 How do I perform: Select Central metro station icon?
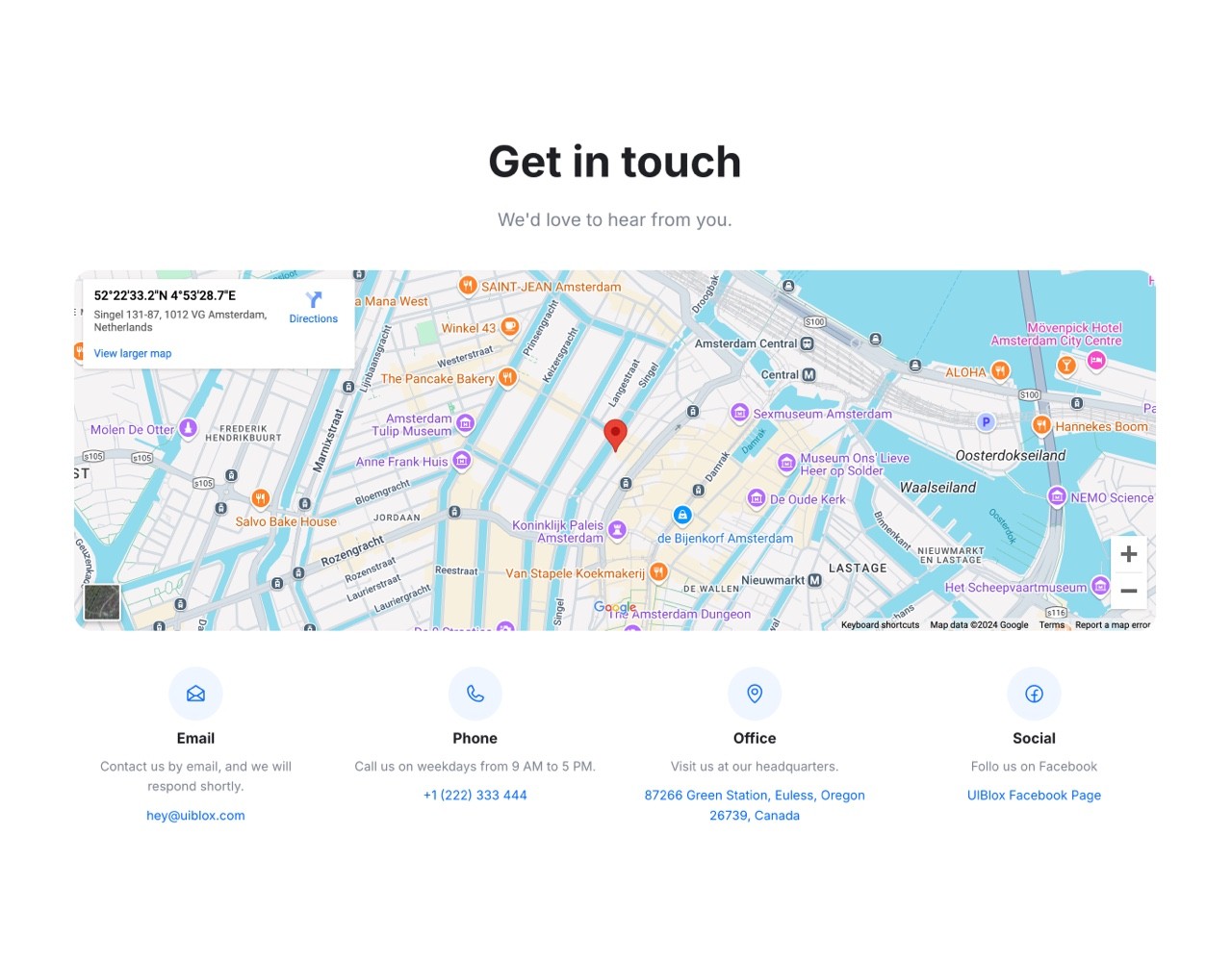(x=808, y=374)
